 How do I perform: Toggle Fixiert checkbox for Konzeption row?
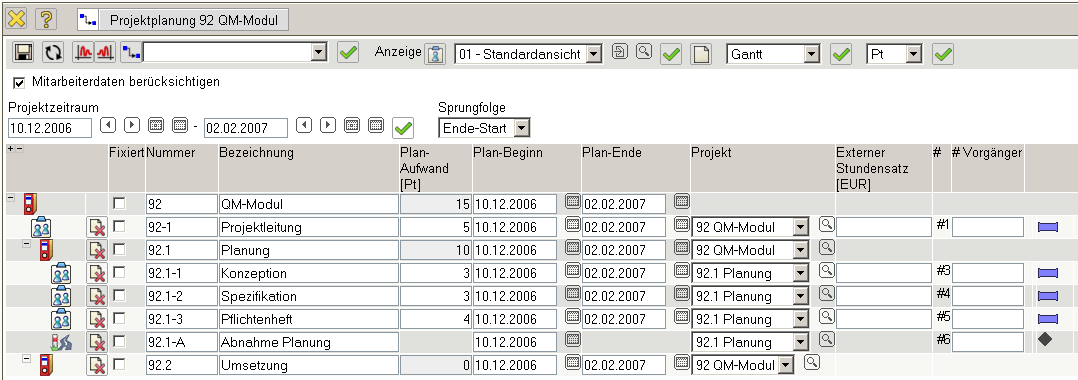pyautogui.click(x=120, y=272)
